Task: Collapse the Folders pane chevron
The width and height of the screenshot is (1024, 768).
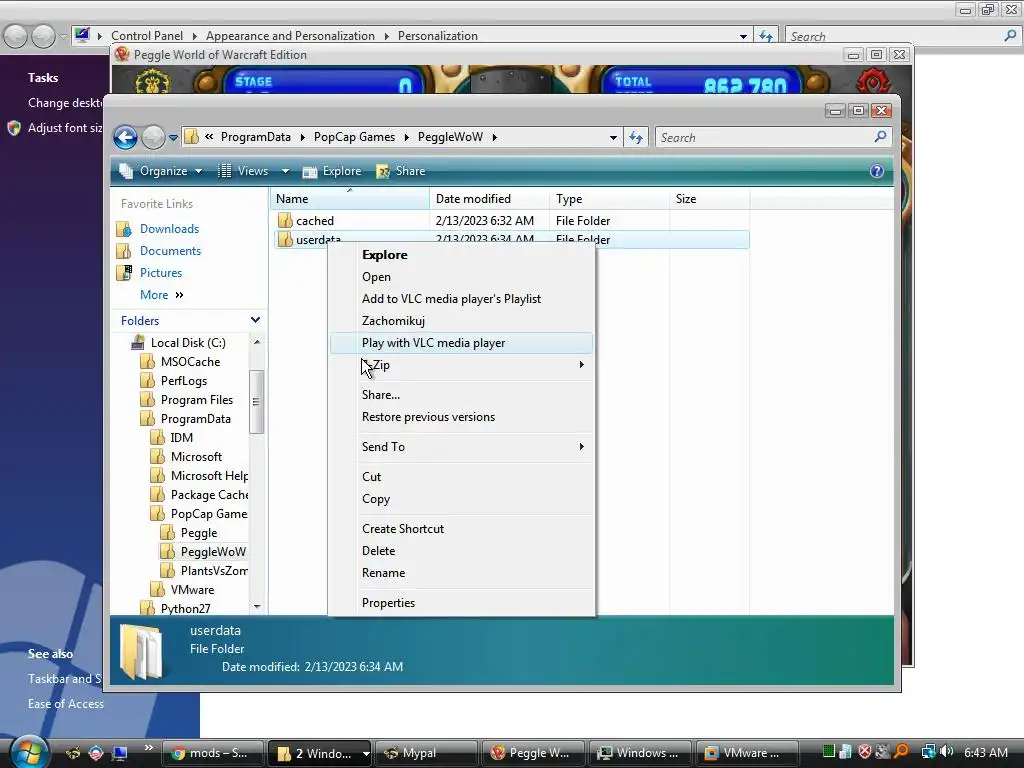Action: (x=255, y=320)
